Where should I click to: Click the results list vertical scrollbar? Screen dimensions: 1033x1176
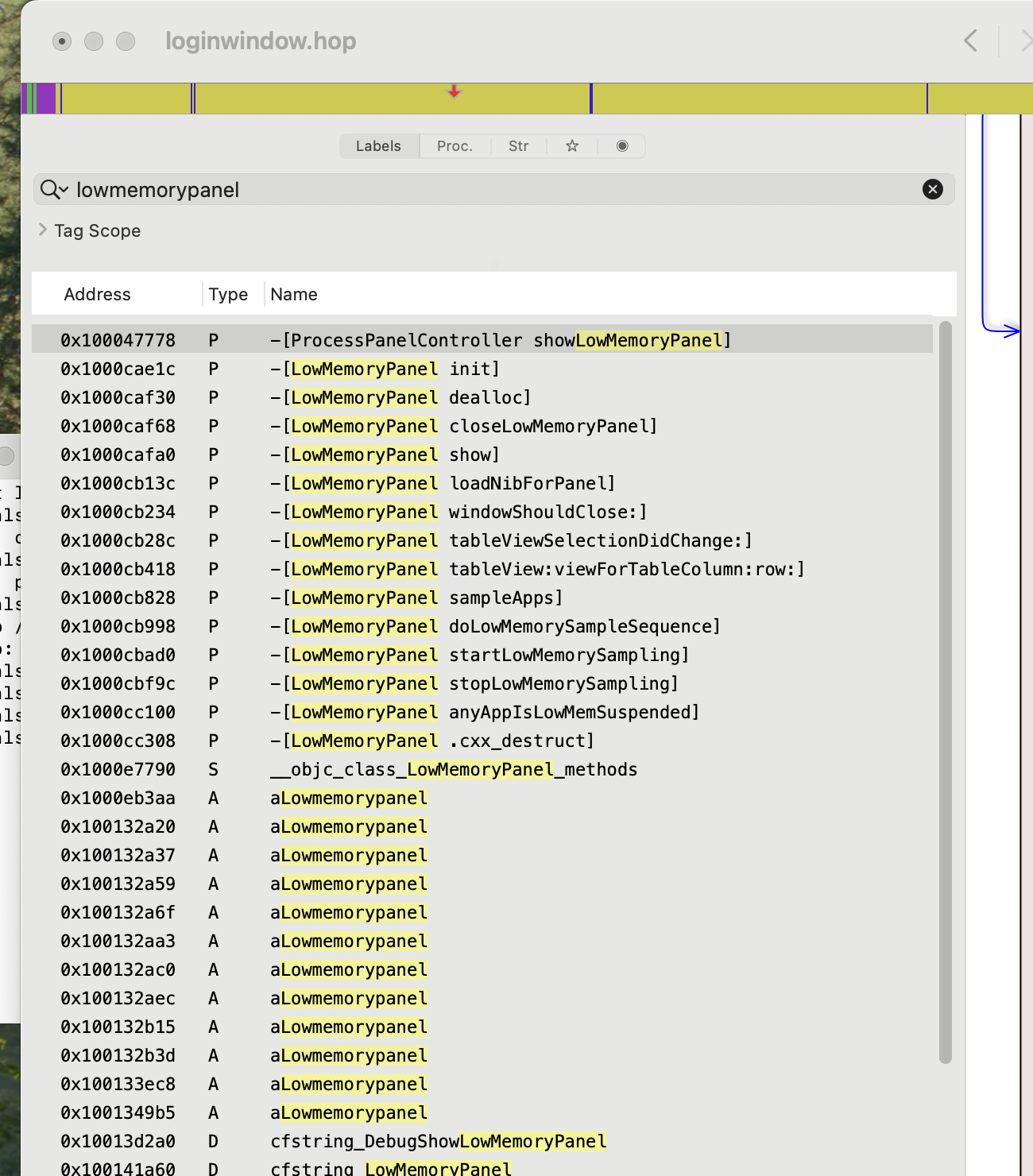coord(945,691)
